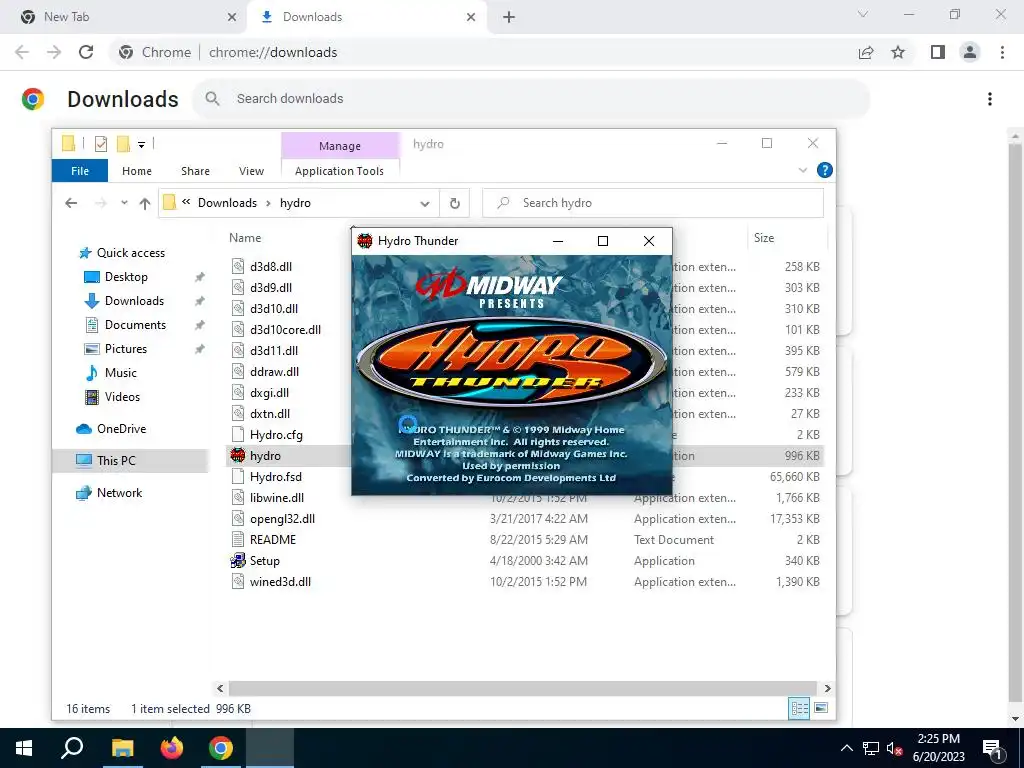This screenshot has width=1024, height=768.
Task: Click muted volume tray icon
Action: pyautogui.click(x=894, y=748)
